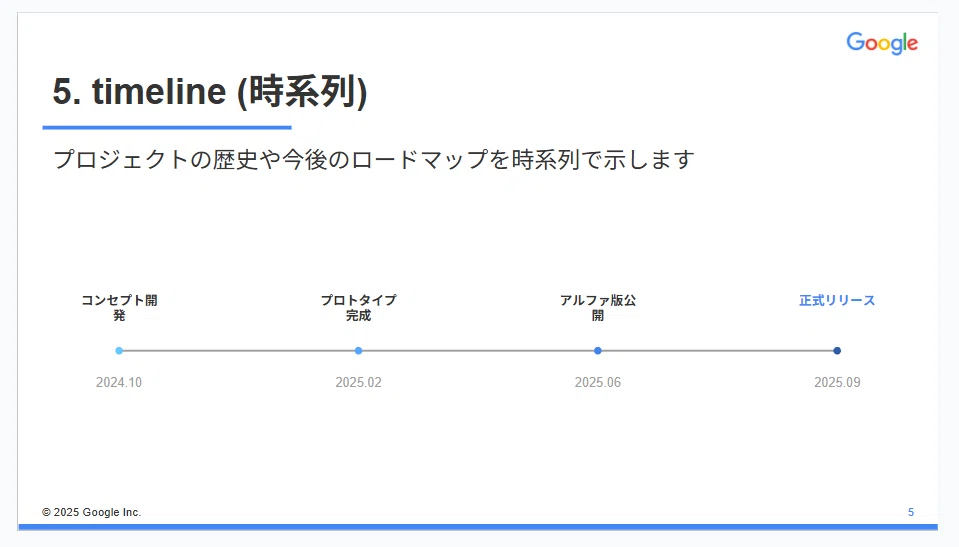Click the Google logo
Image resolution: width=959 pixels, height=547 pixels.
(882, 43)
